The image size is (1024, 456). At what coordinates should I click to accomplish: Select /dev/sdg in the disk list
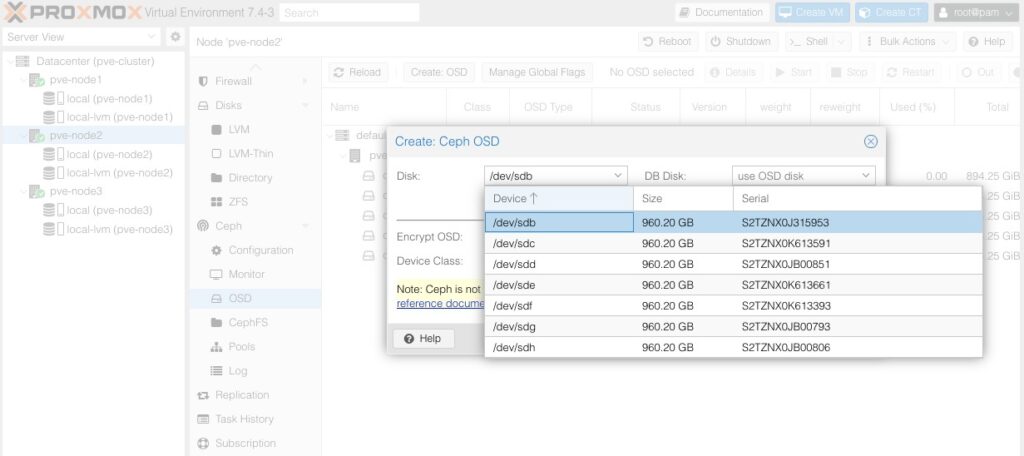click(x=733, y=327)
